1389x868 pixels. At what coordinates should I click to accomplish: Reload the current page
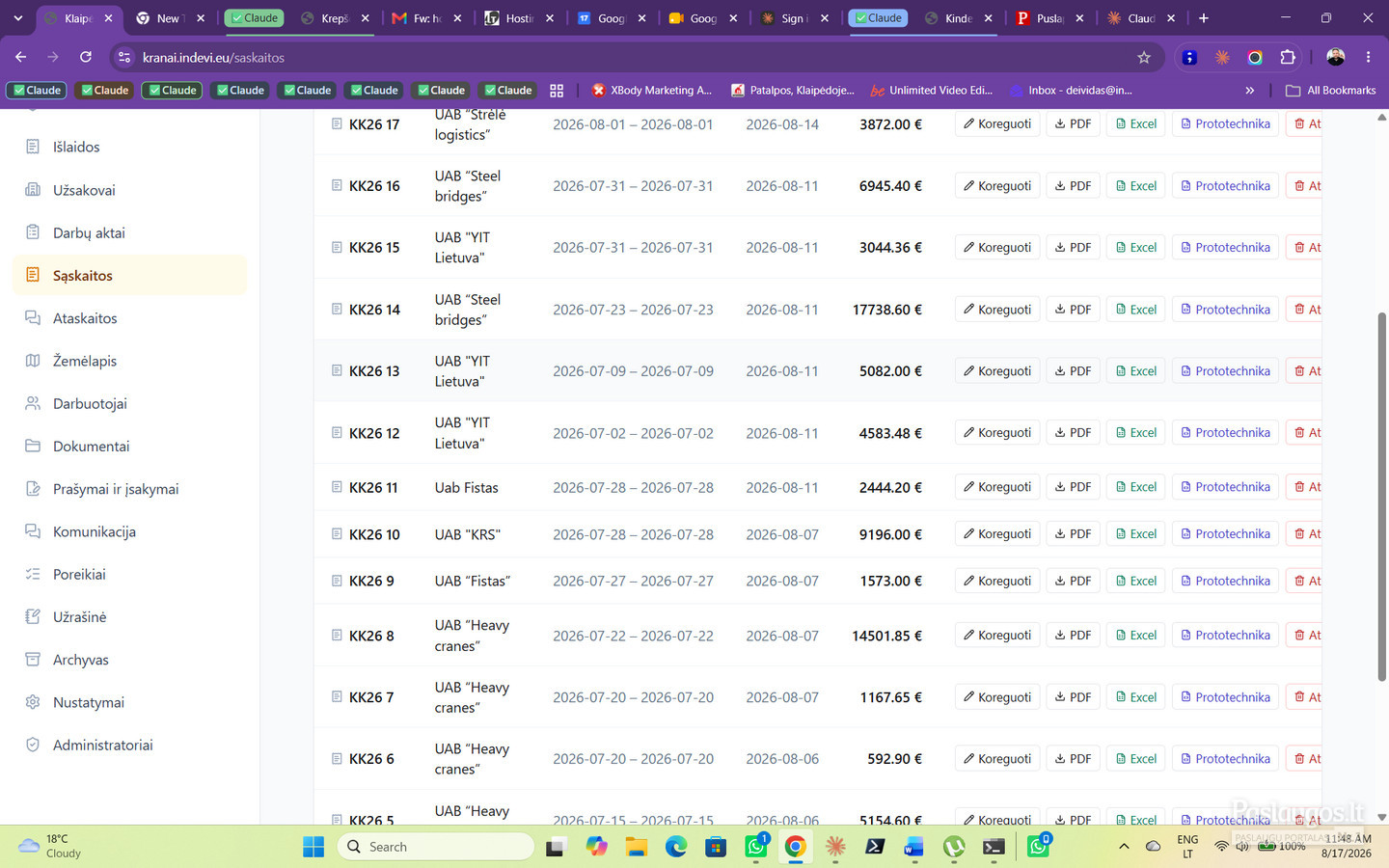point(85,57)
